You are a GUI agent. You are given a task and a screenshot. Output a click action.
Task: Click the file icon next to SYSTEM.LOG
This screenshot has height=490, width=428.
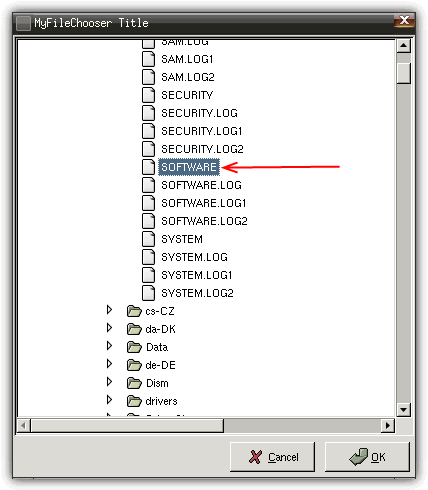(x=148, y=257)
